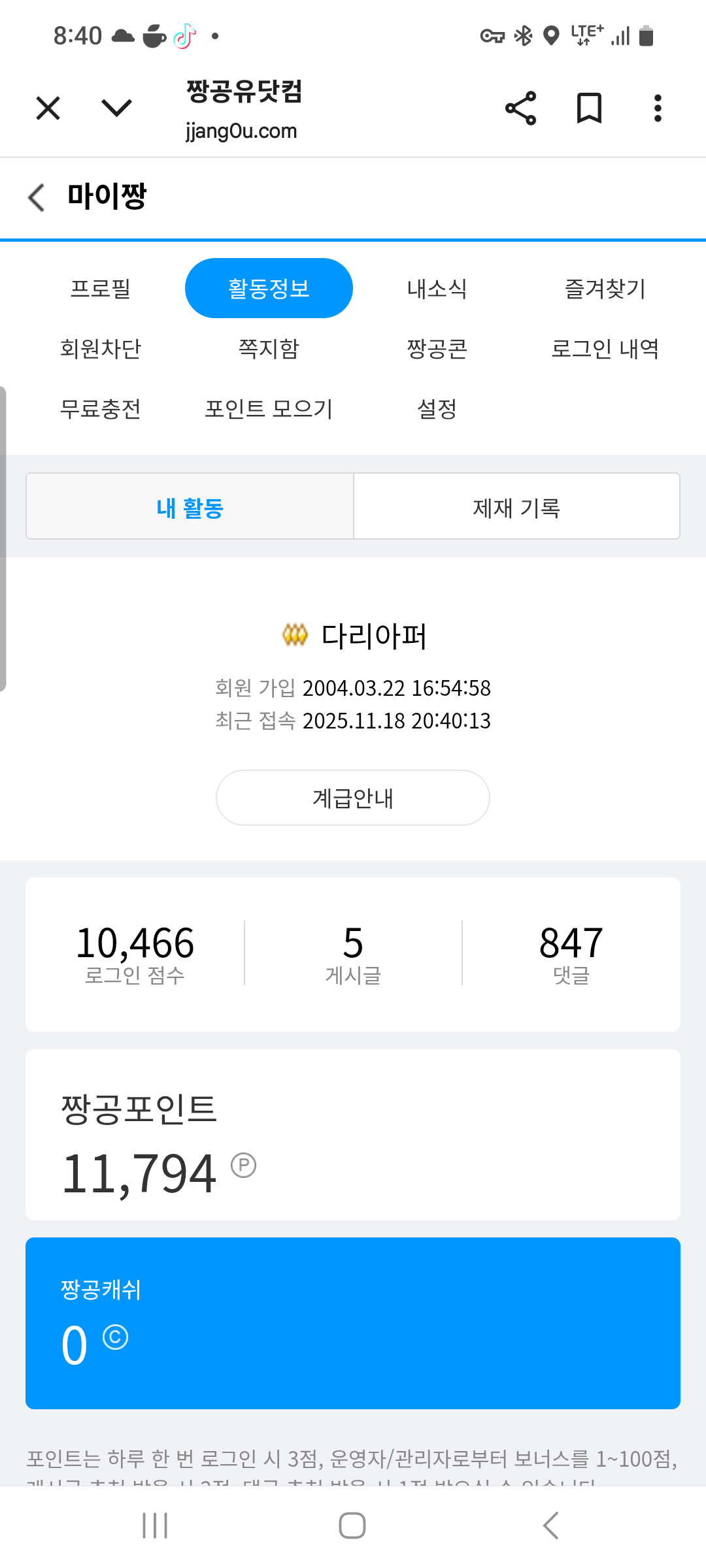Screen dimensions: 706x1568
Task: Close the in-app browser with X
Action: coord(48,108)
